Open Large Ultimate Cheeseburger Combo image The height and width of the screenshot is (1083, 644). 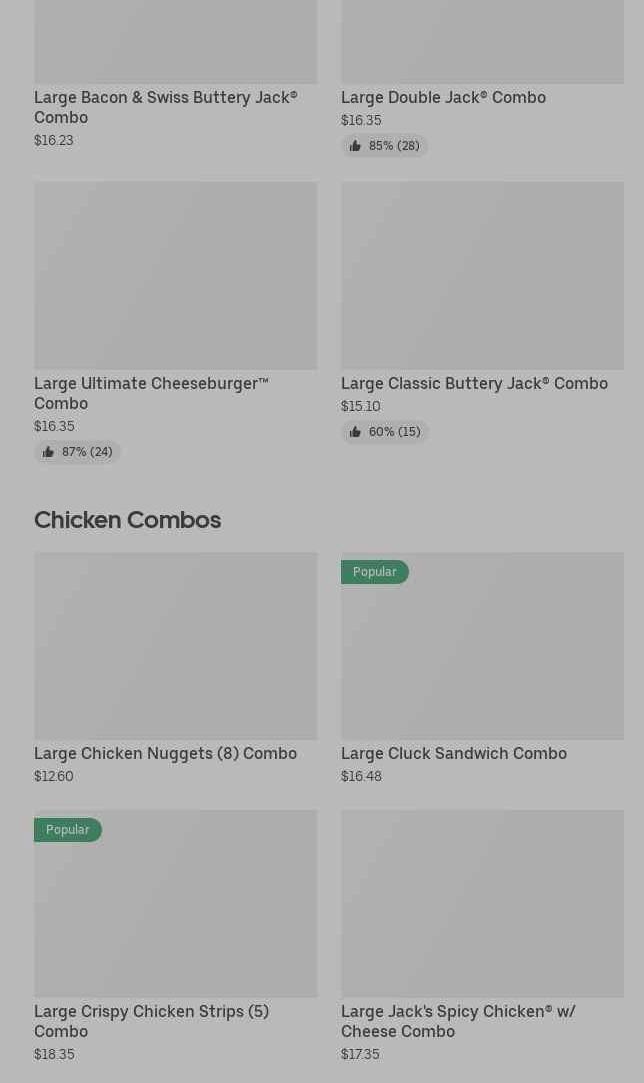click(x=175, y=276)
